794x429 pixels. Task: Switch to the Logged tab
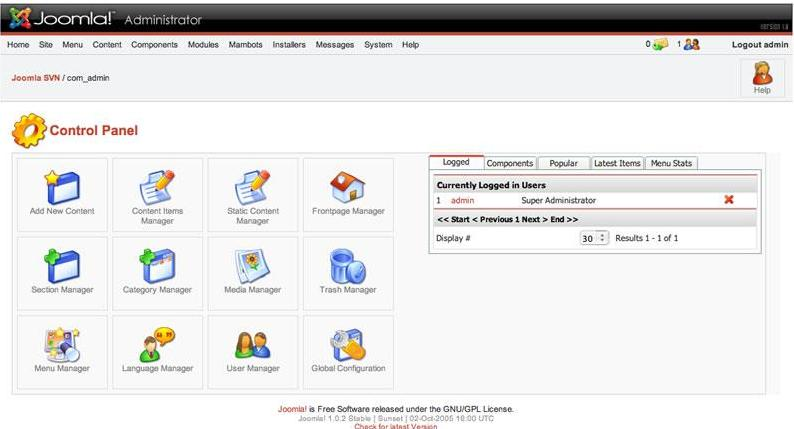[456, 162]
